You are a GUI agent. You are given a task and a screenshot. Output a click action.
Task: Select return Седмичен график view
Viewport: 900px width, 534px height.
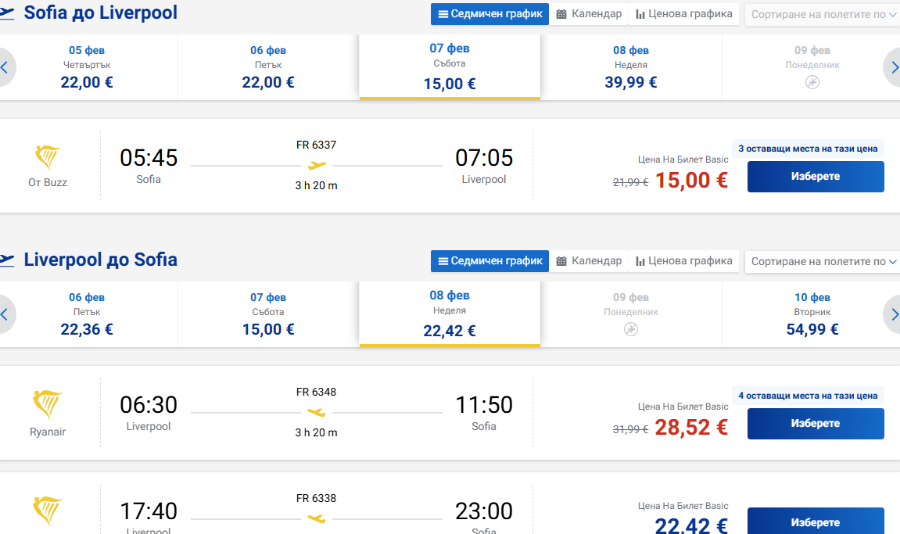[x=490, y=261]
